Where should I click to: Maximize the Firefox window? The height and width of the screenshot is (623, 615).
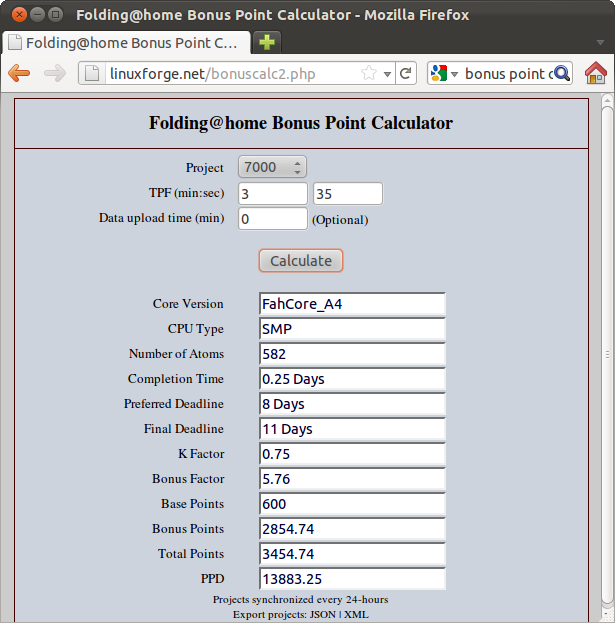55,15
